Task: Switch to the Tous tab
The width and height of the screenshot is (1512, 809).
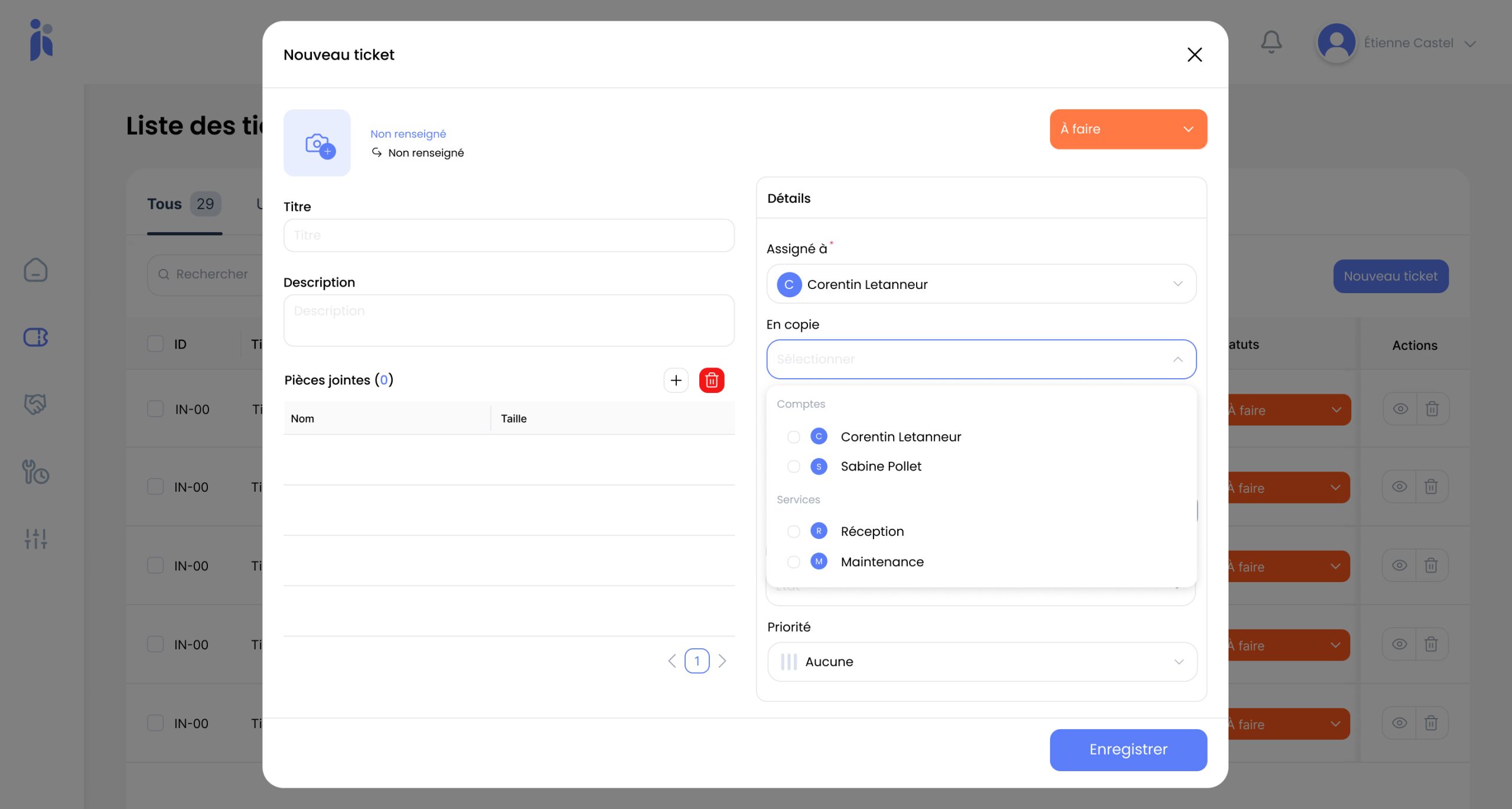Action: click(x=165, y=204)
